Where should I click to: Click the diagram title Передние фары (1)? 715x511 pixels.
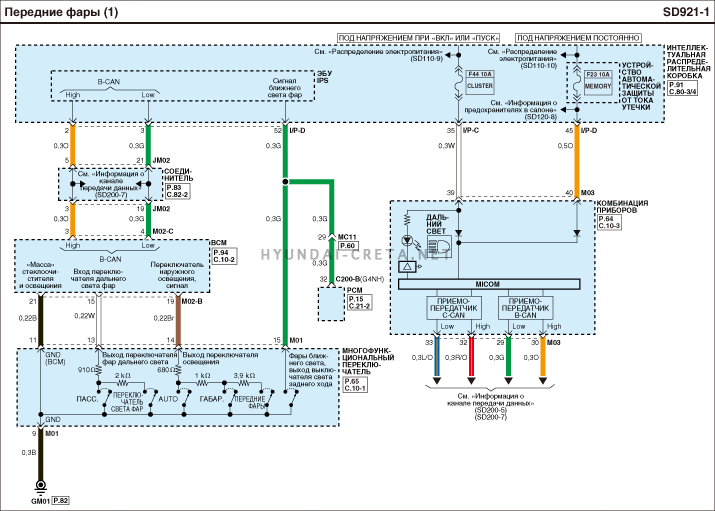61,11
